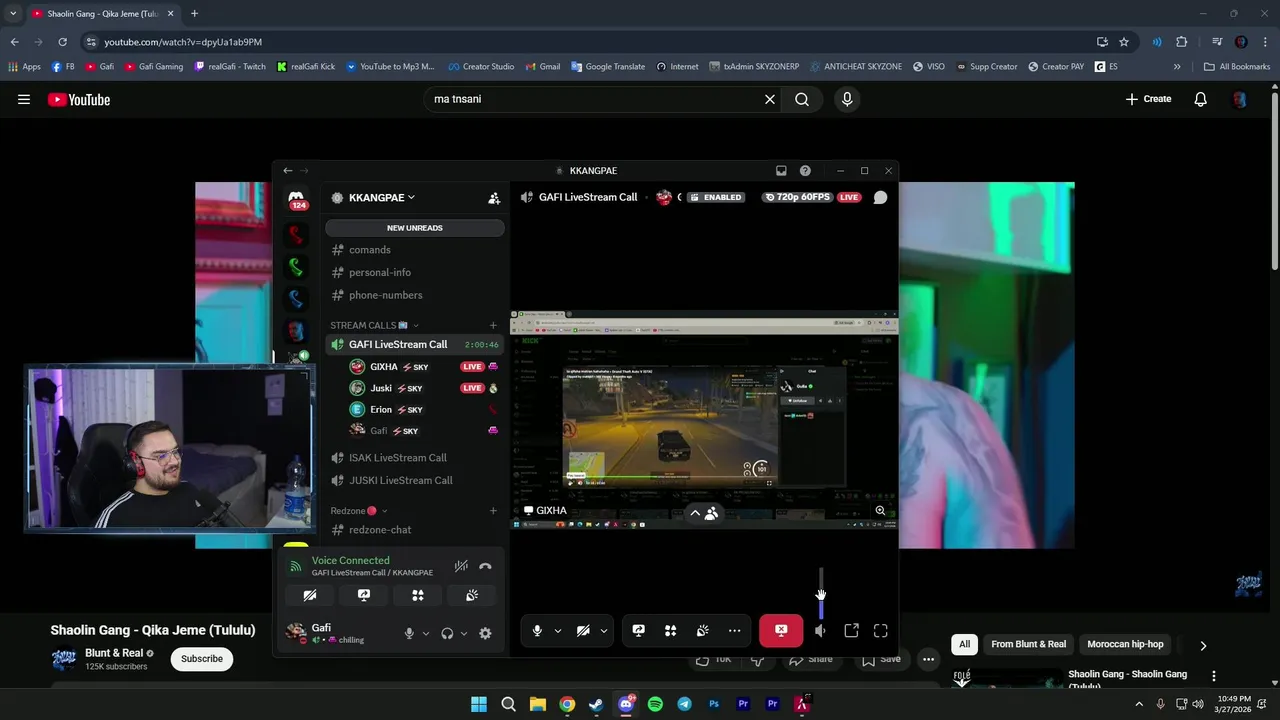This screenshot has width=1280, height=720.
Task: Open more options ellipsis in call bar
Action: (x=735, y=631)
